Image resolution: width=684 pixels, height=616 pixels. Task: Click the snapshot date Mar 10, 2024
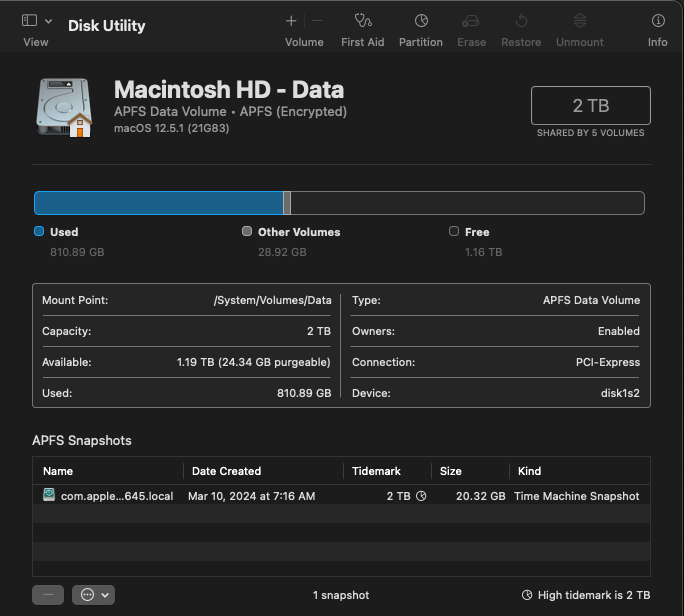(251, 496)
